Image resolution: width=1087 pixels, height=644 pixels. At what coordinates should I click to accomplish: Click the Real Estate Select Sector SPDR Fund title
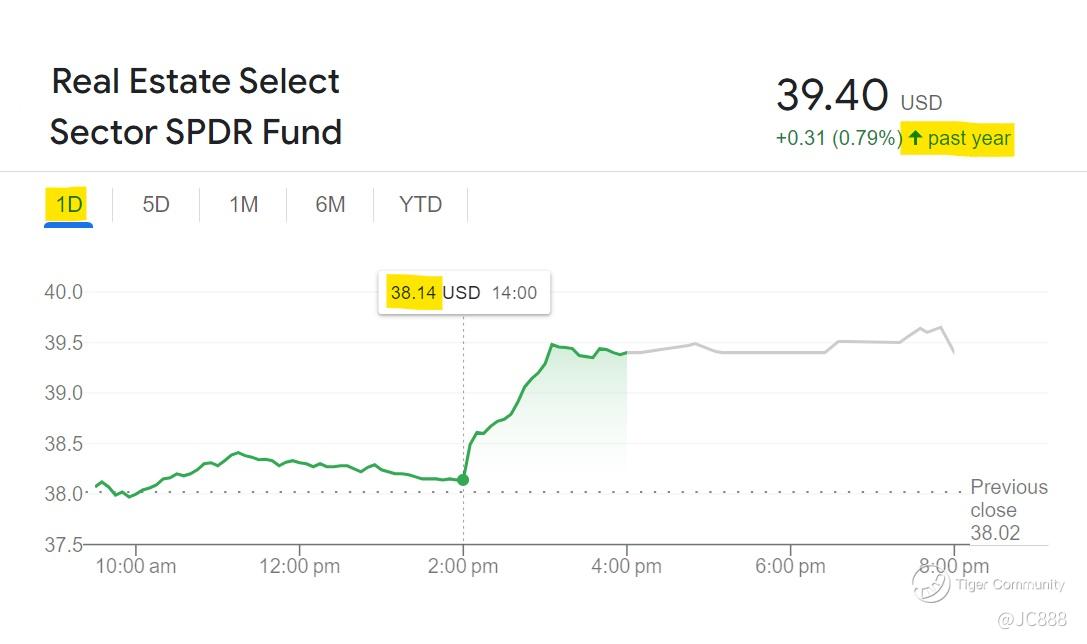196,106
